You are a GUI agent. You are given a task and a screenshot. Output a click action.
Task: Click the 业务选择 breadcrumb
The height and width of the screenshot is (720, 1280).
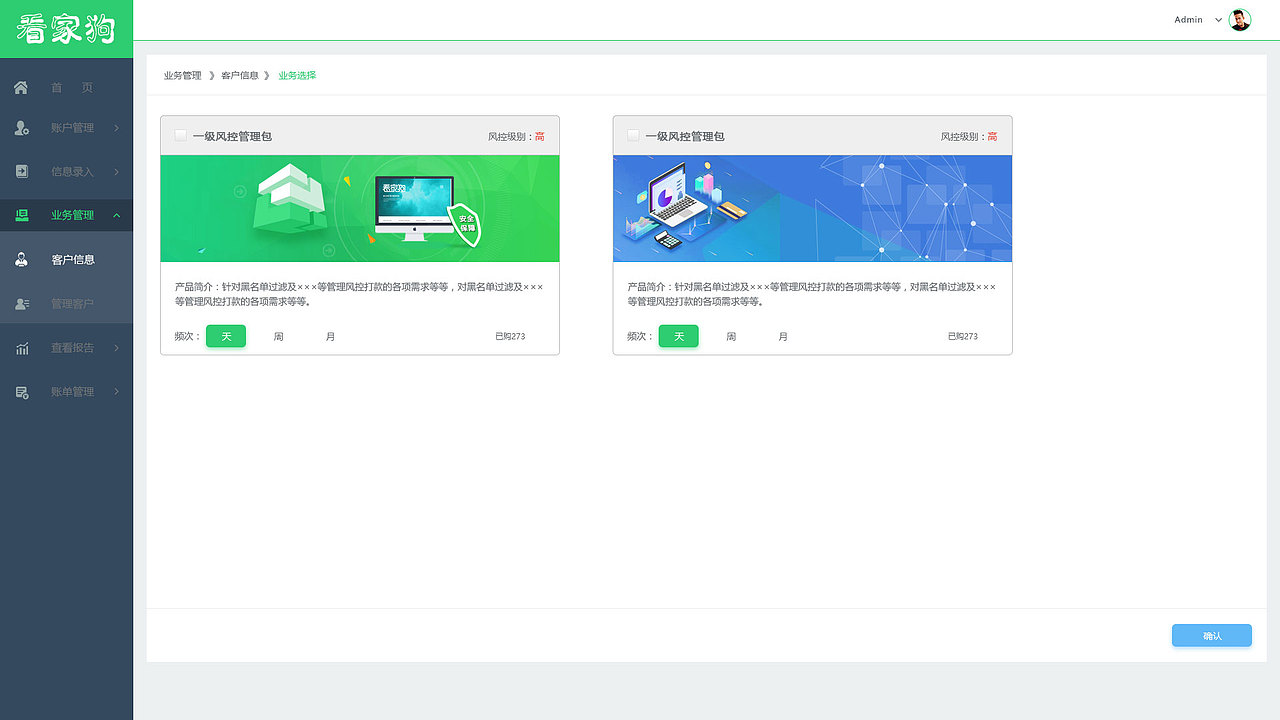tap(297, 76)
